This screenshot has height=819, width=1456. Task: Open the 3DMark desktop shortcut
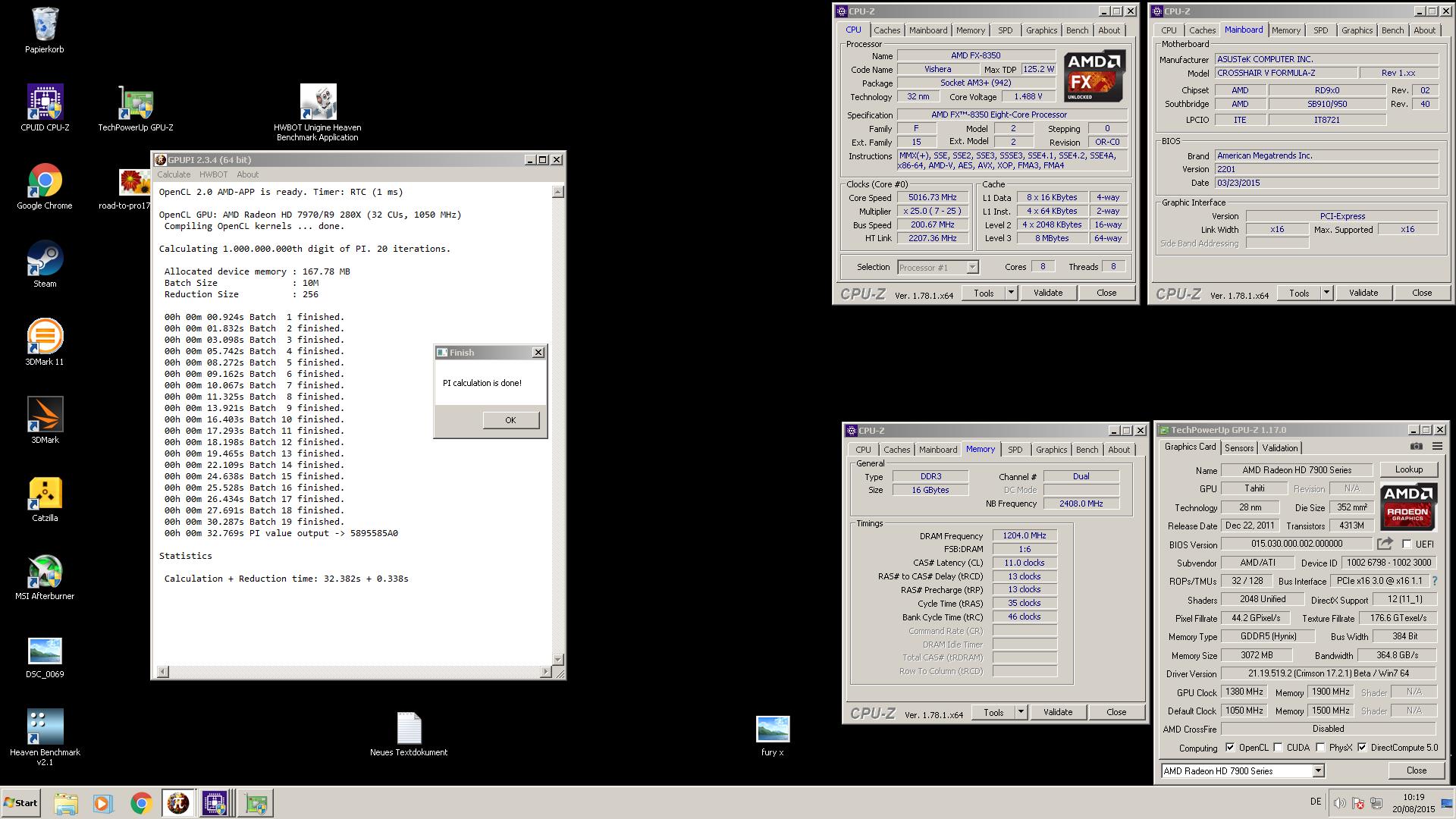tap(45, 420)
